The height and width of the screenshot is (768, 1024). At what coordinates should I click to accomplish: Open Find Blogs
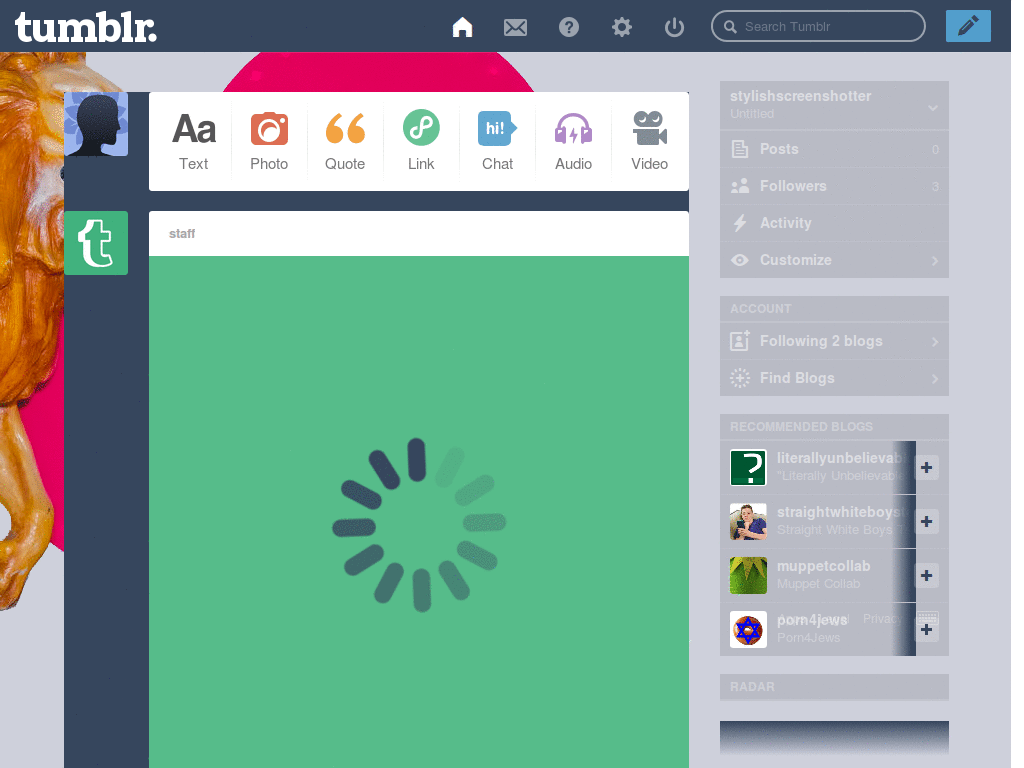click(x=834, y=378)
